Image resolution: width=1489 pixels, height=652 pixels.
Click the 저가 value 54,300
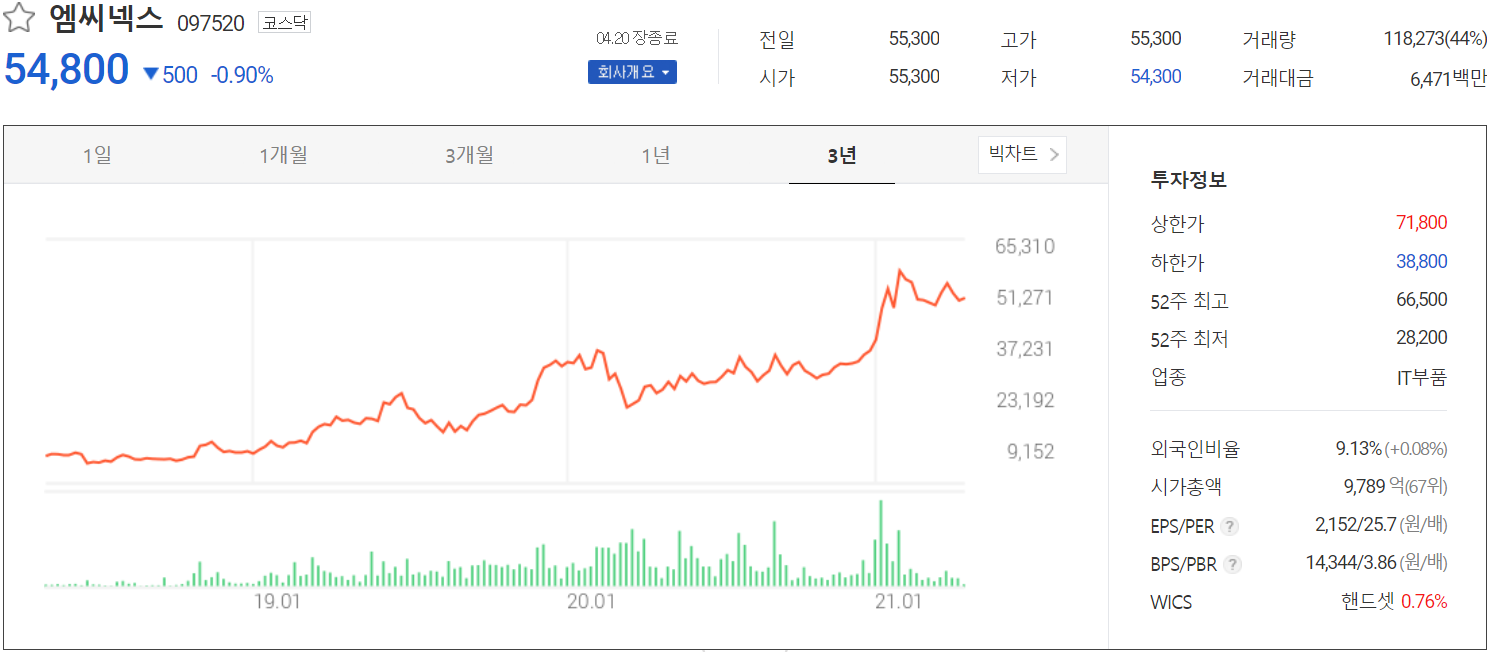(1155, 76)
